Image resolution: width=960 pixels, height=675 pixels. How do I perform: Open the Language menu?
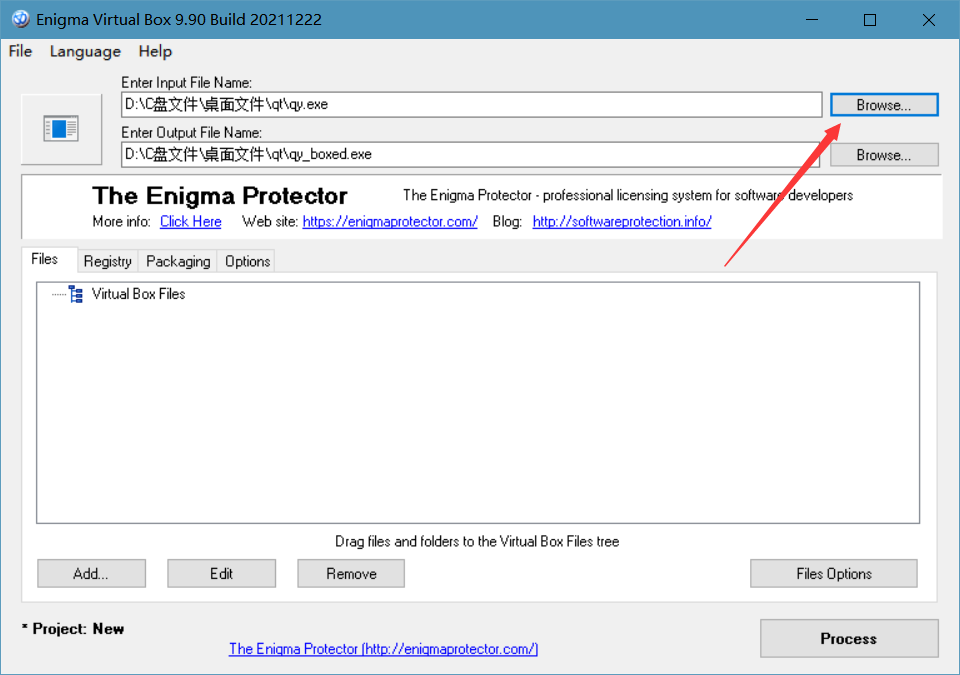tap(85, 51)
